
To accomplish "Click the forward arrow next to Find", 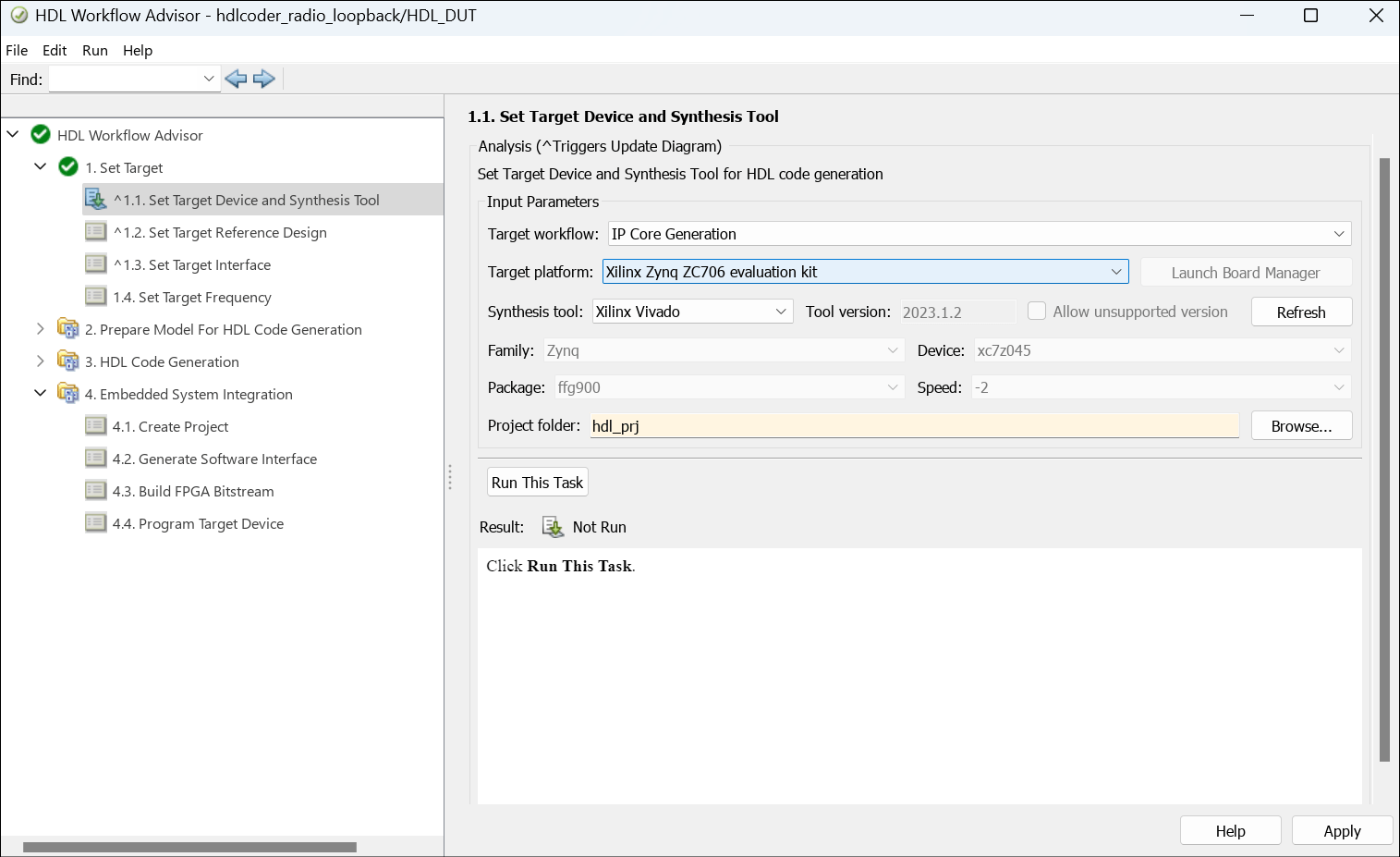I will (x=264, y=79).
